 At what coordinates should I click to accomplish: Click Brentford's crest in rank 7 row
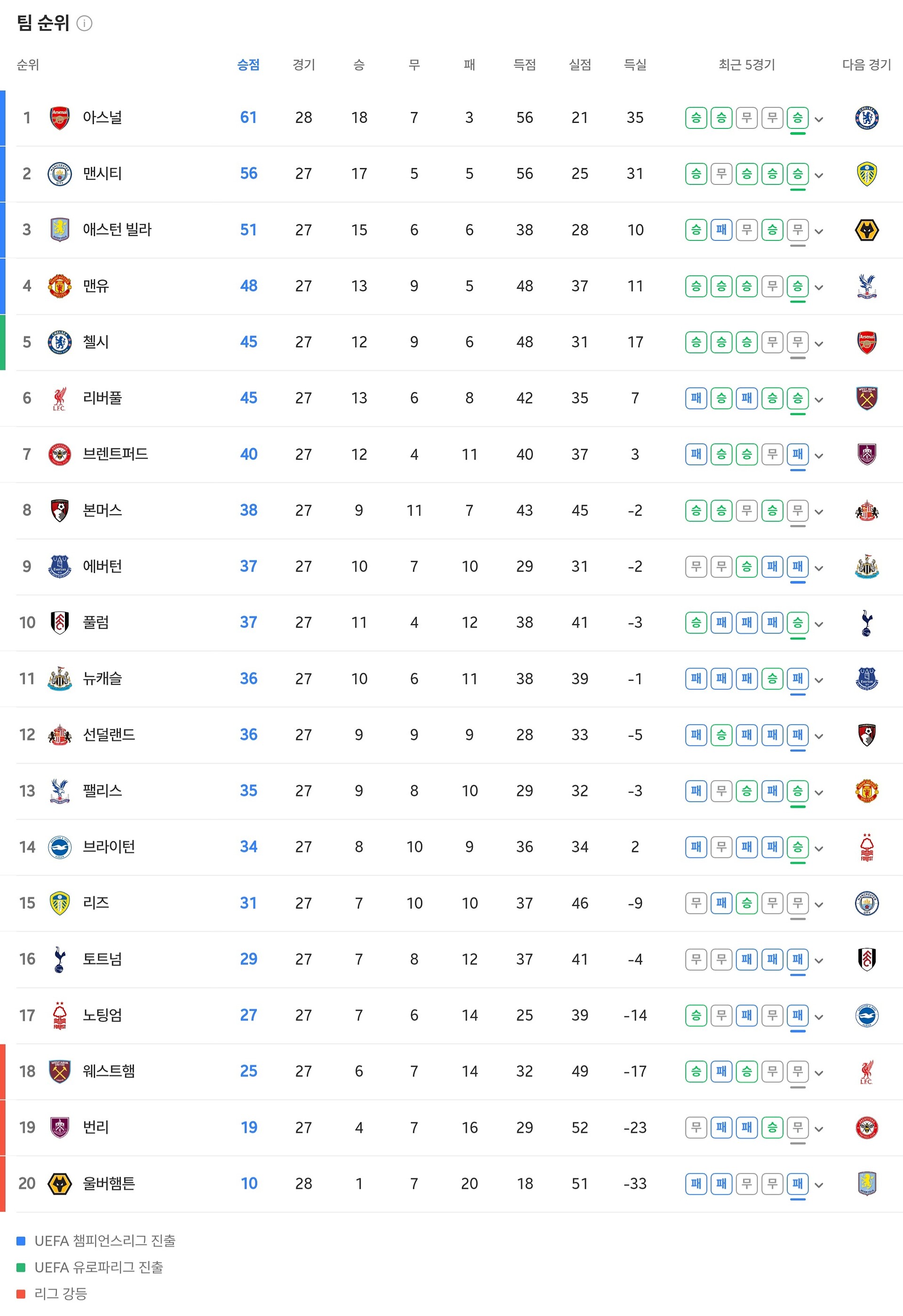point(59,454)
